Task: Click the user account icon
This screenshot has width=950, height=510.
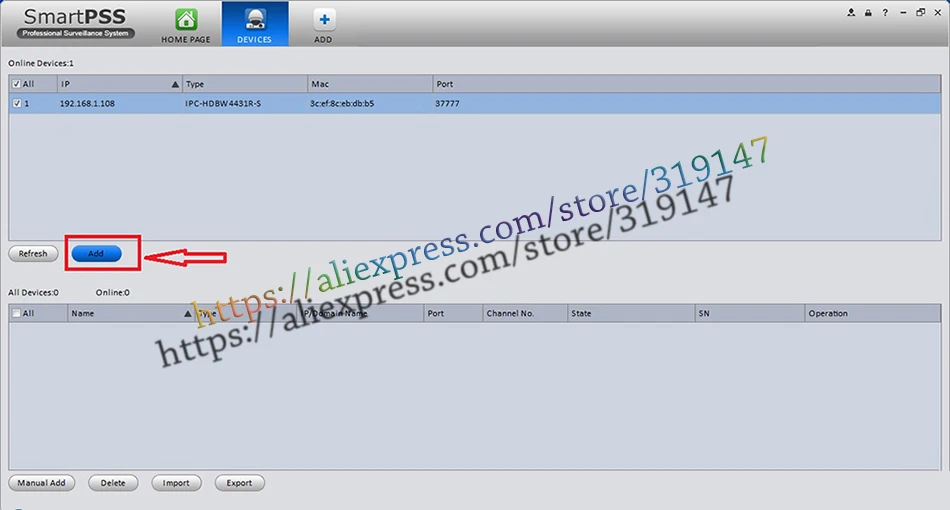Action: (851, 12)
